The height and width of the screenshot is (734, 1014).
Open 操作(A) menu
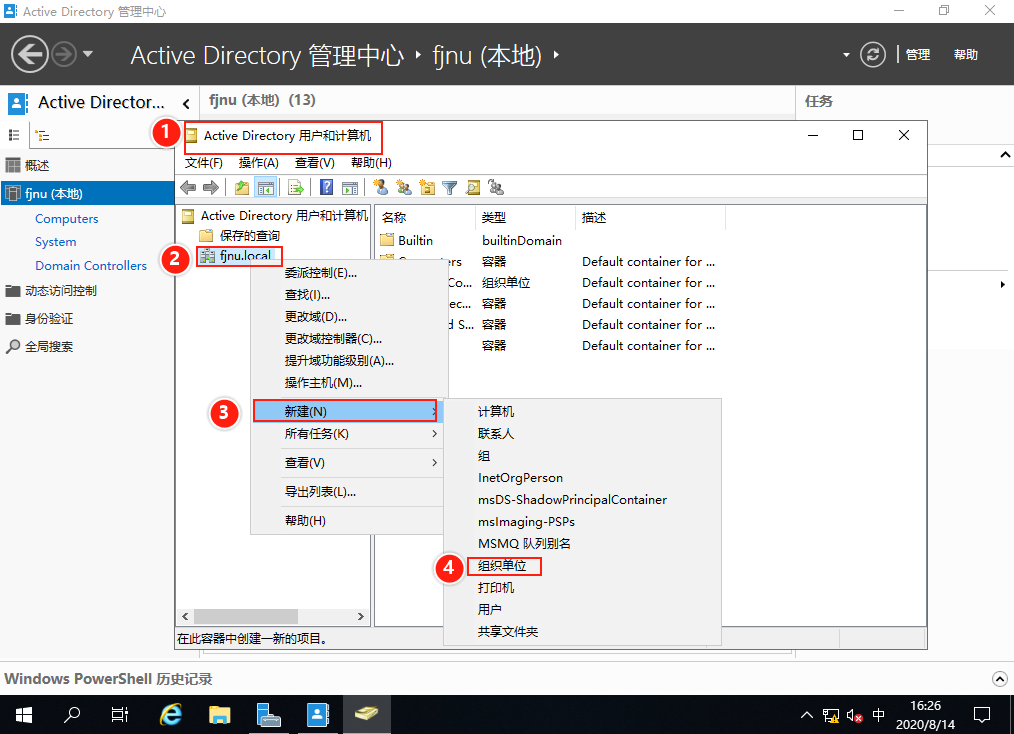click(x=259, y=163)
